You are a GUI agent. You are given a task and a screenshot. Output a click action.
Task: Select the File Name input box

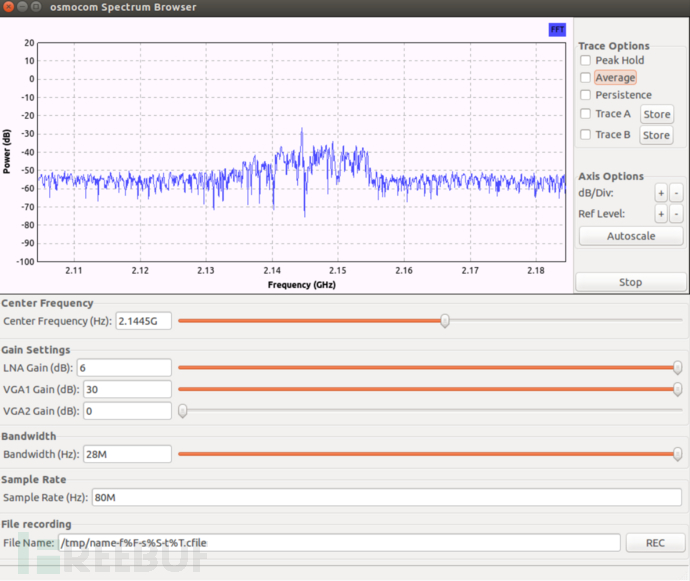[338, 543]
